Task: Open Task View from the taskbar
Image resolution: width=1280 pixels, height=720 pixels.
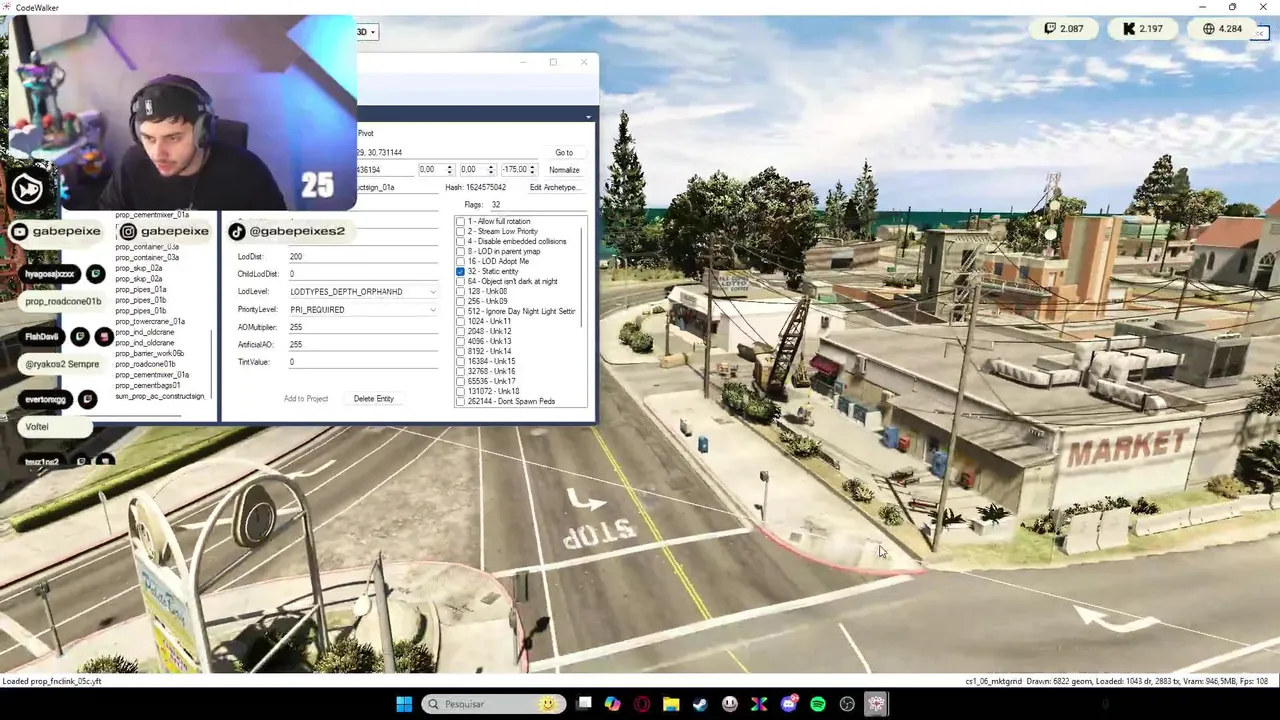Action: click(x=584, y=704)
